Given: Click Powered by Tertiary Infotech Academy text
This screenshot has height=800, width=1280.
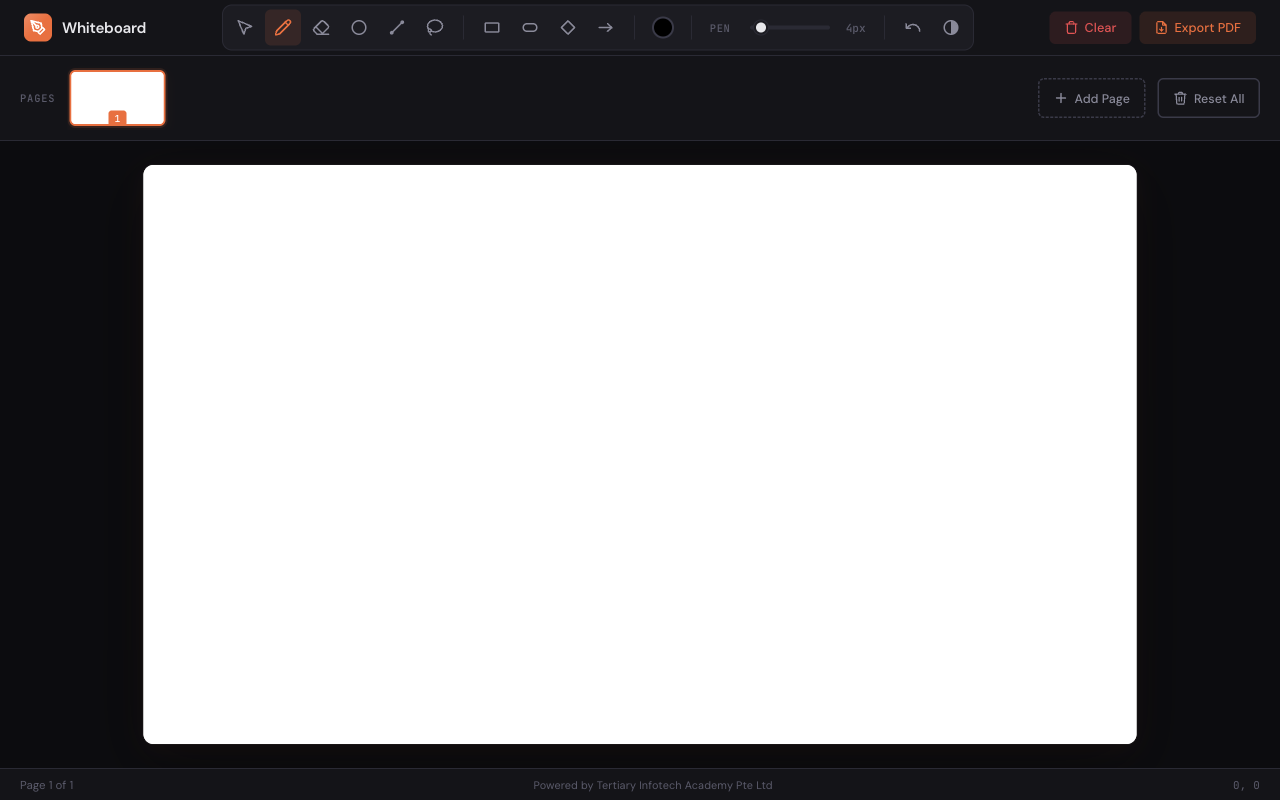Looking at the screenshot, I should [x=653, y=785].
